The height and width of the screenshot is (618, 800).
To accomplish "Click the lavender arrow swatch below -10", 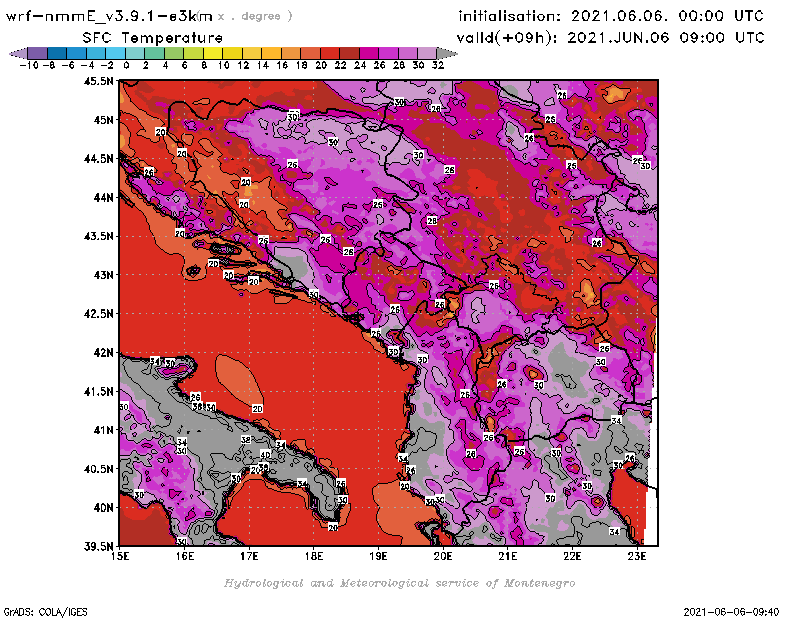I will pyautogui.click(x=18, y=53).
